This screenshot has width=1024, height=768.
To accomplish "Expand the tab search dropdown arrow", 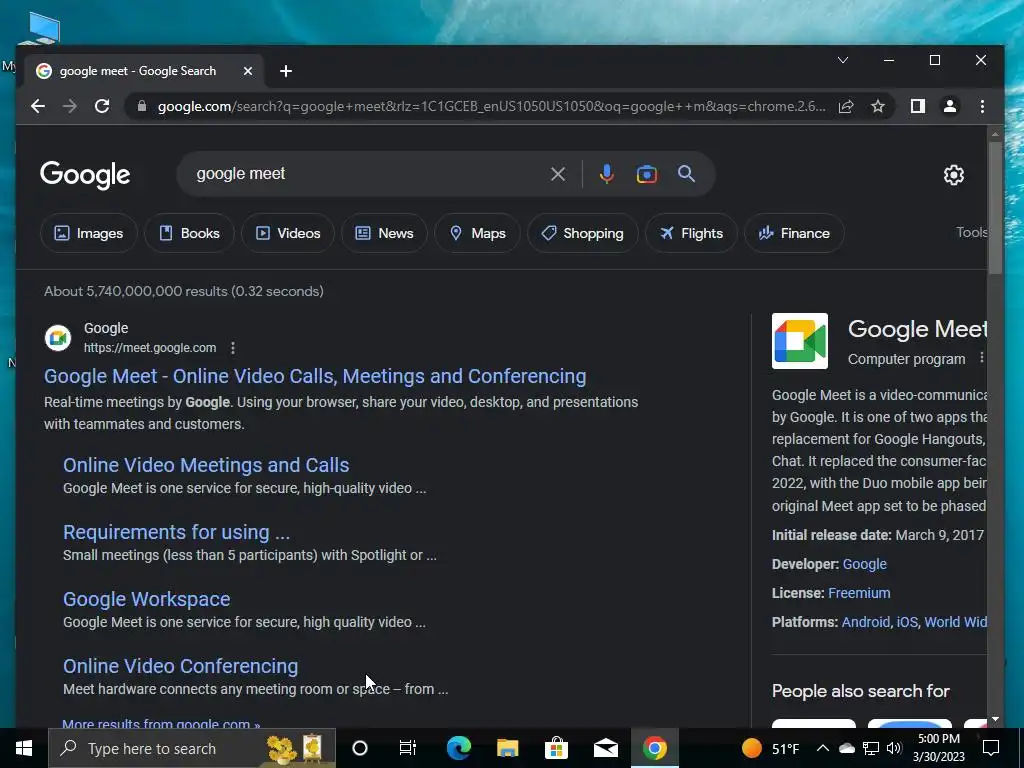I will pyautogui.click(x=842, y=60).
